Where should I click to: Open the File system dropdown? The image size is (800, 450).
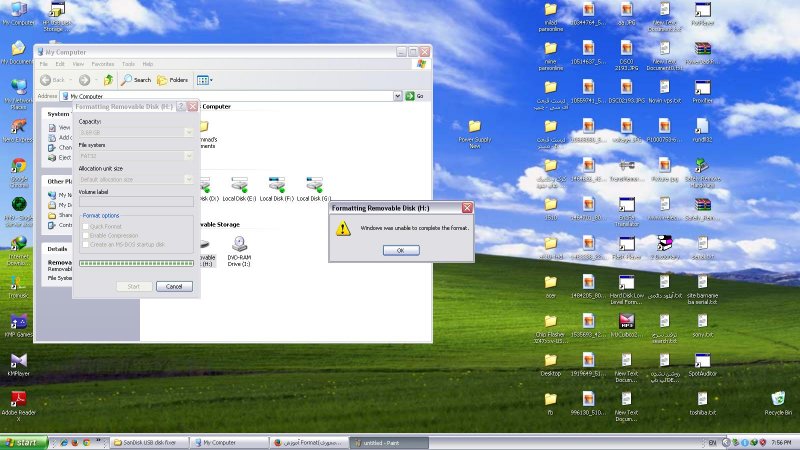(188, 156)
